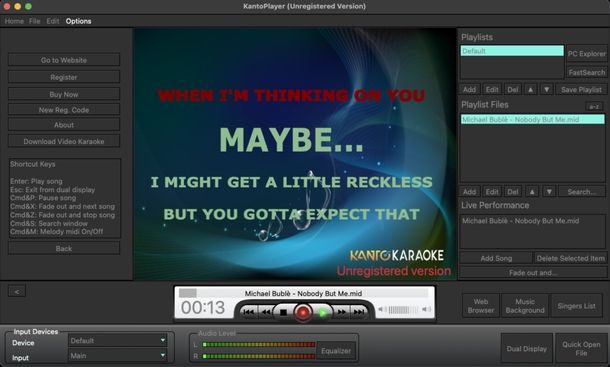This screenshot has width=610, height=367.
Task: Click the Register button
Action: 64,77
